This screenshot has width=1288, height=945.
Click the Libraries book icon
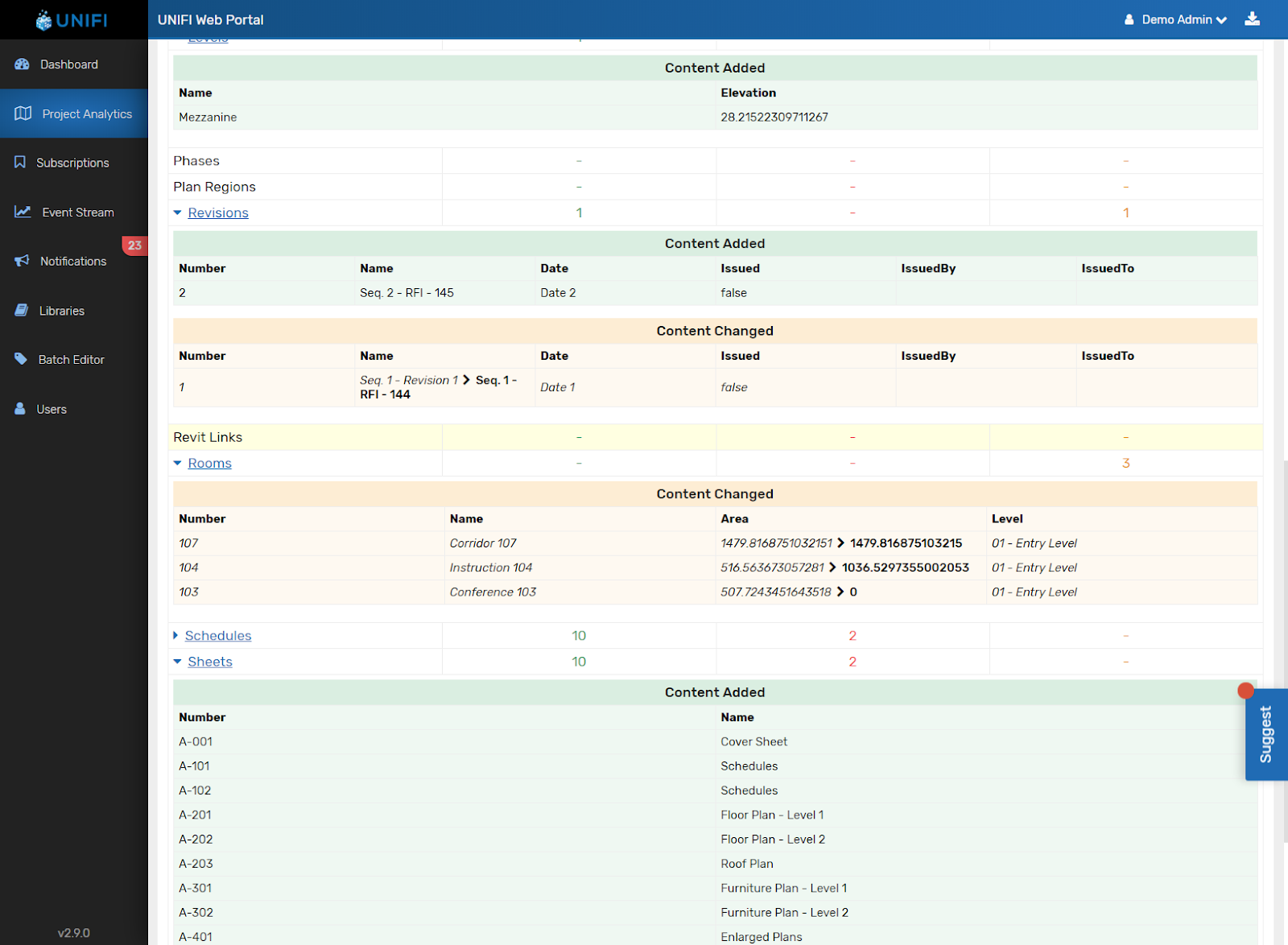[x=22, y=311]
